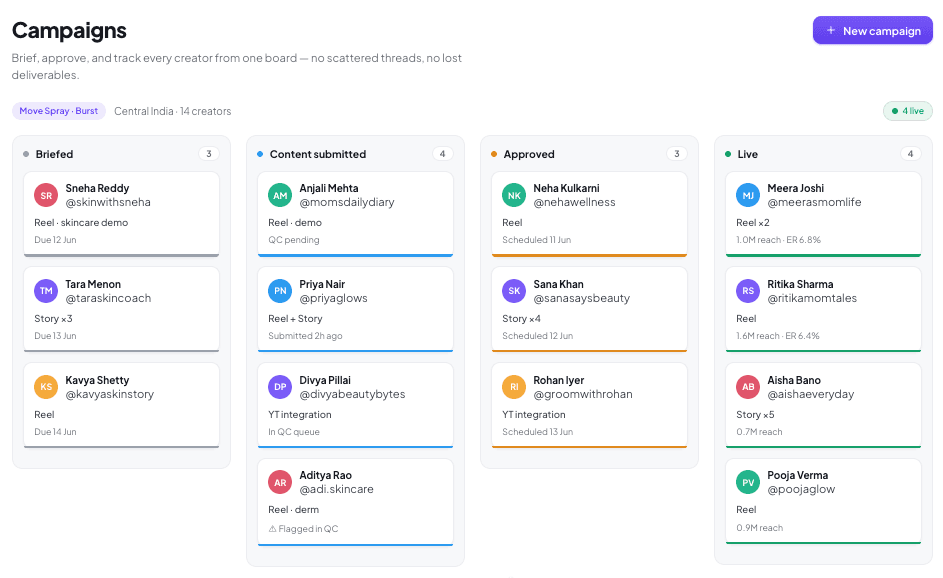Click the @aishaeveryday handle

coord(811,394)
